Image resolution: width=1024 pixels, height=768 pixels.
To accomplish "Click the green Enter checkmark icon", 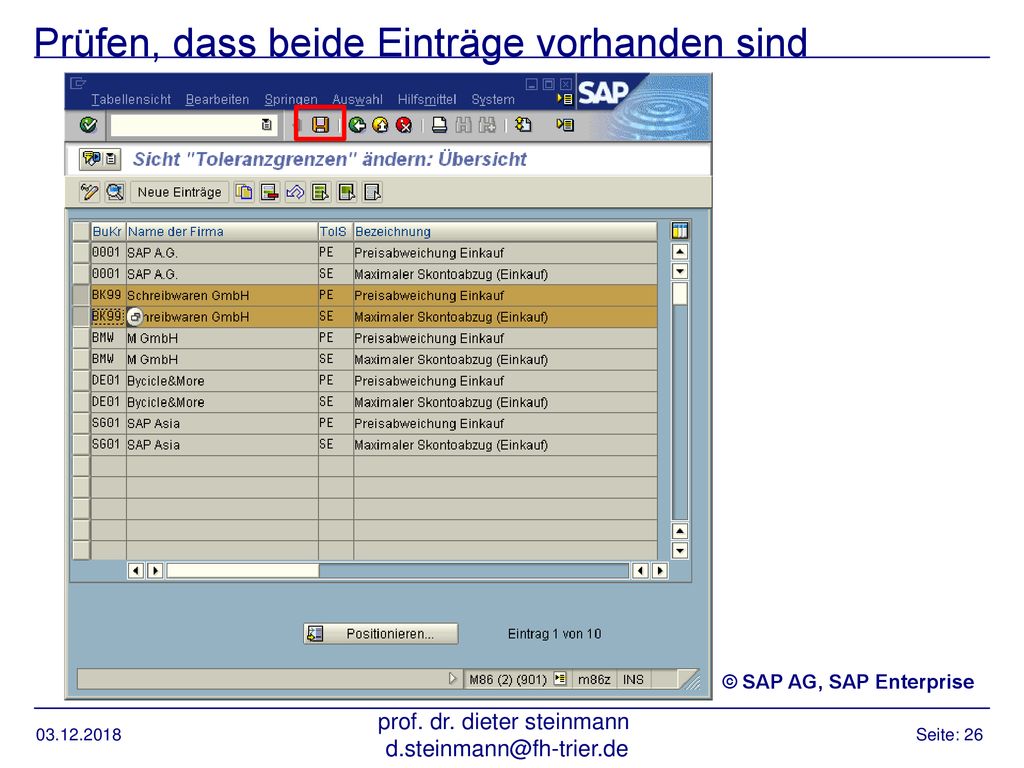I will tap(88, 124).
